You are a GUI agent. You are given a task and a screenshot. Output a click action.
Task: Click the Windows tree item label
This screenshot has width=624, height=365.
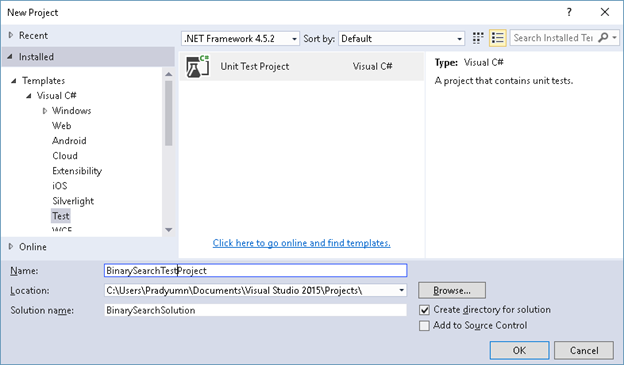[x=72, y=111]
